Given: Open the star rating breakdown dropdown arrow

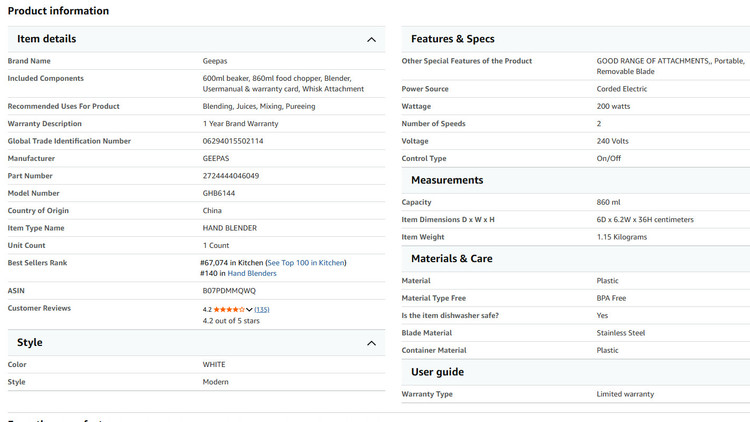Looking at the screenshot, I should pos(249,310).
